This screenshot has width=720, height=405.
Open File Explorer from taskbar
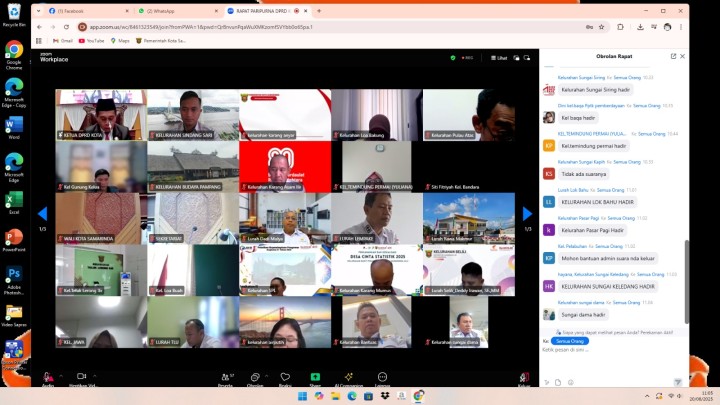[x=335, y=396]
